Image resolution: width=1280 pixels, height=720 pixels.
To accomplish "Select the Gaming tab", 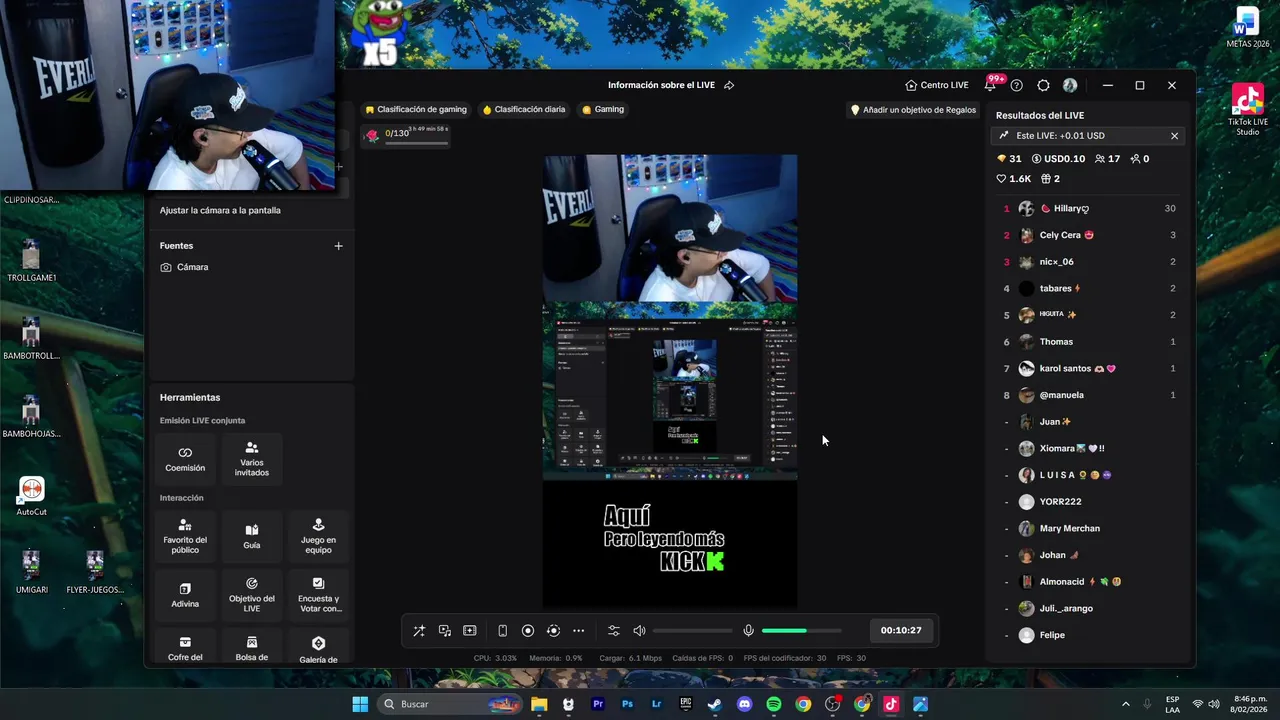I will [603, 110].
